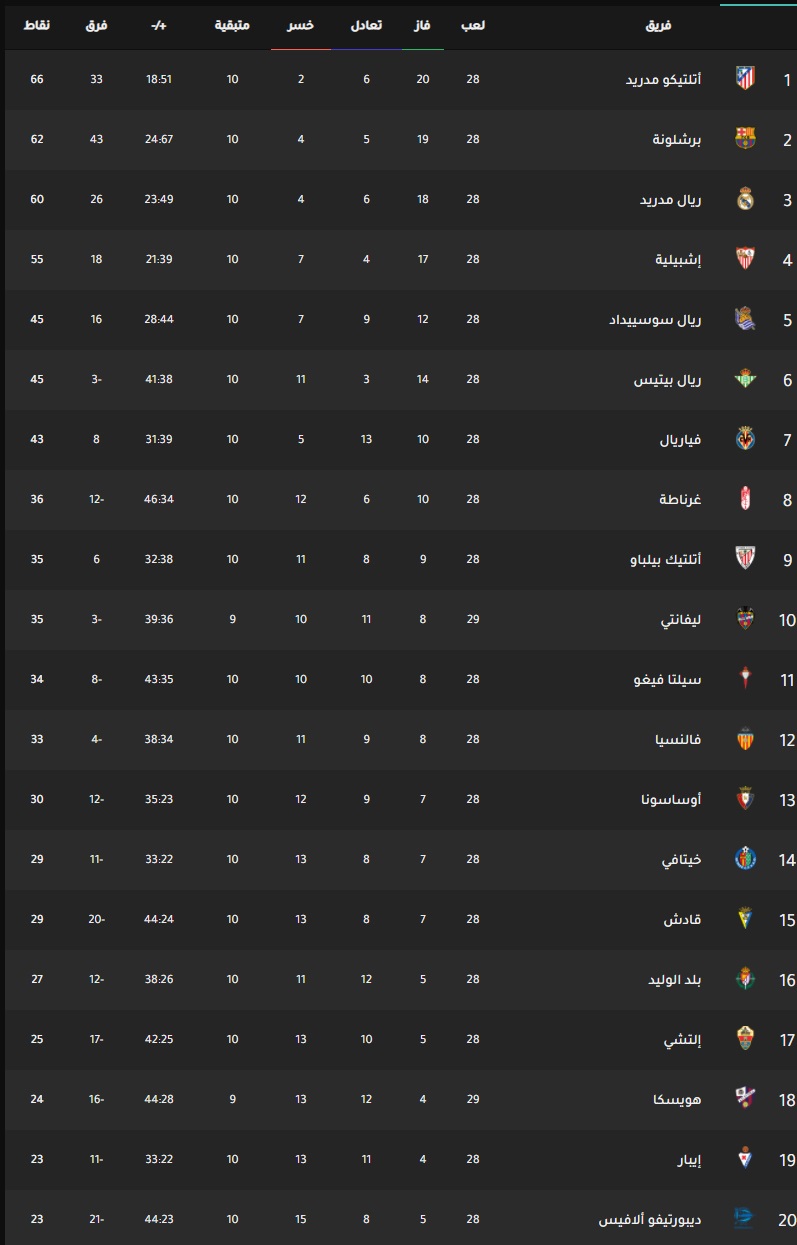The width and height of the screenshot is (797, 1245).
Task: Select the إيبار row in standings
Action: (398, 1159)
